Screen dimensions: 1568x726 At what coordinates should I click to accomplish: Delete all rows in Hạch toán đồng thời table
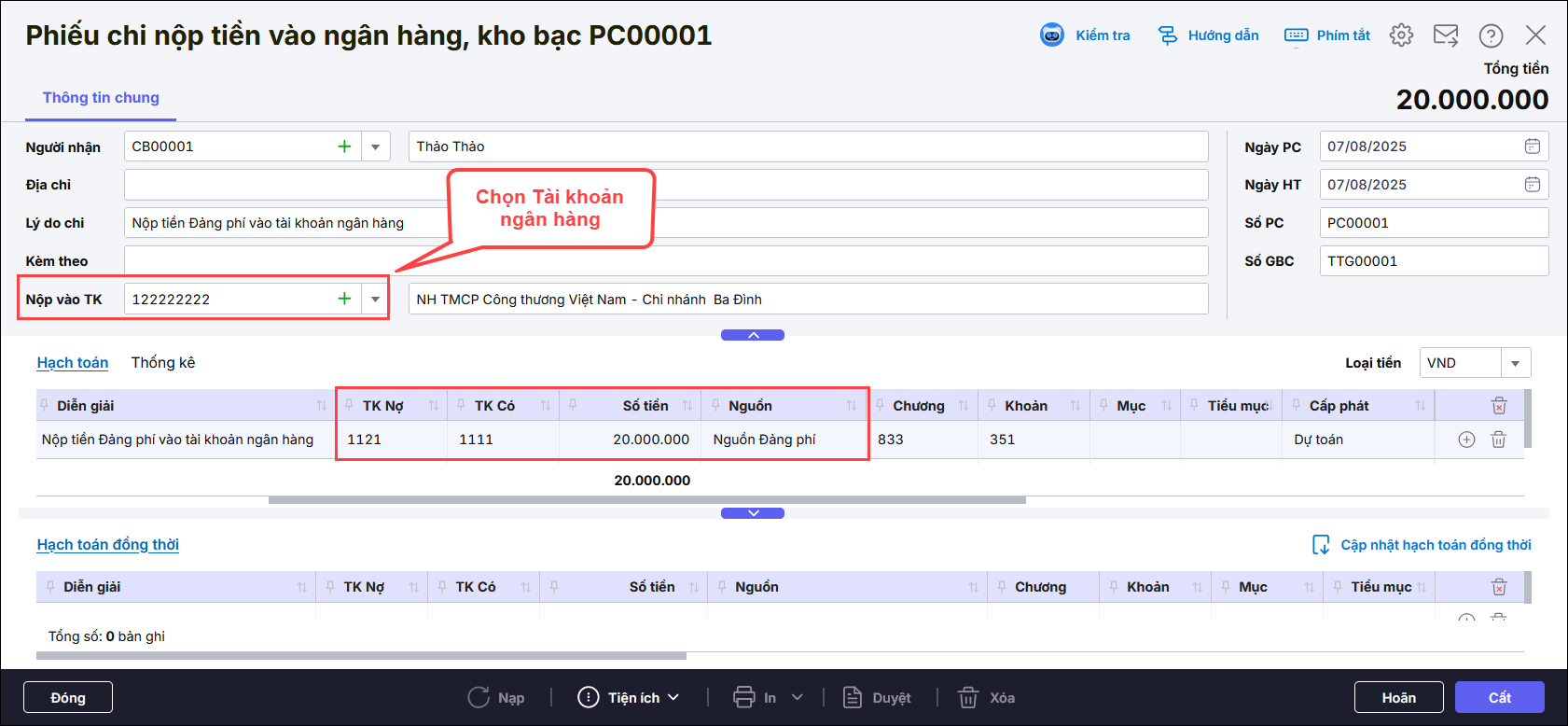tap(1499, 587)
